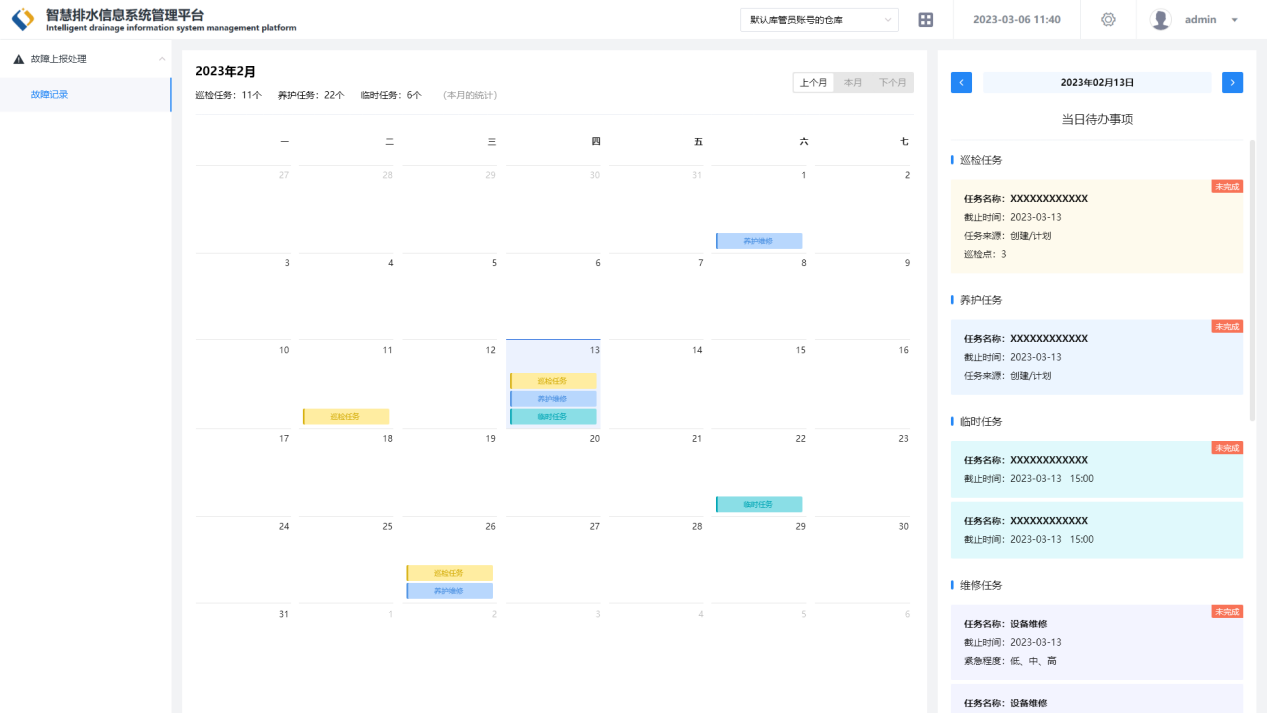Click the to-do list vertical scrollbar

(1252, 280)
